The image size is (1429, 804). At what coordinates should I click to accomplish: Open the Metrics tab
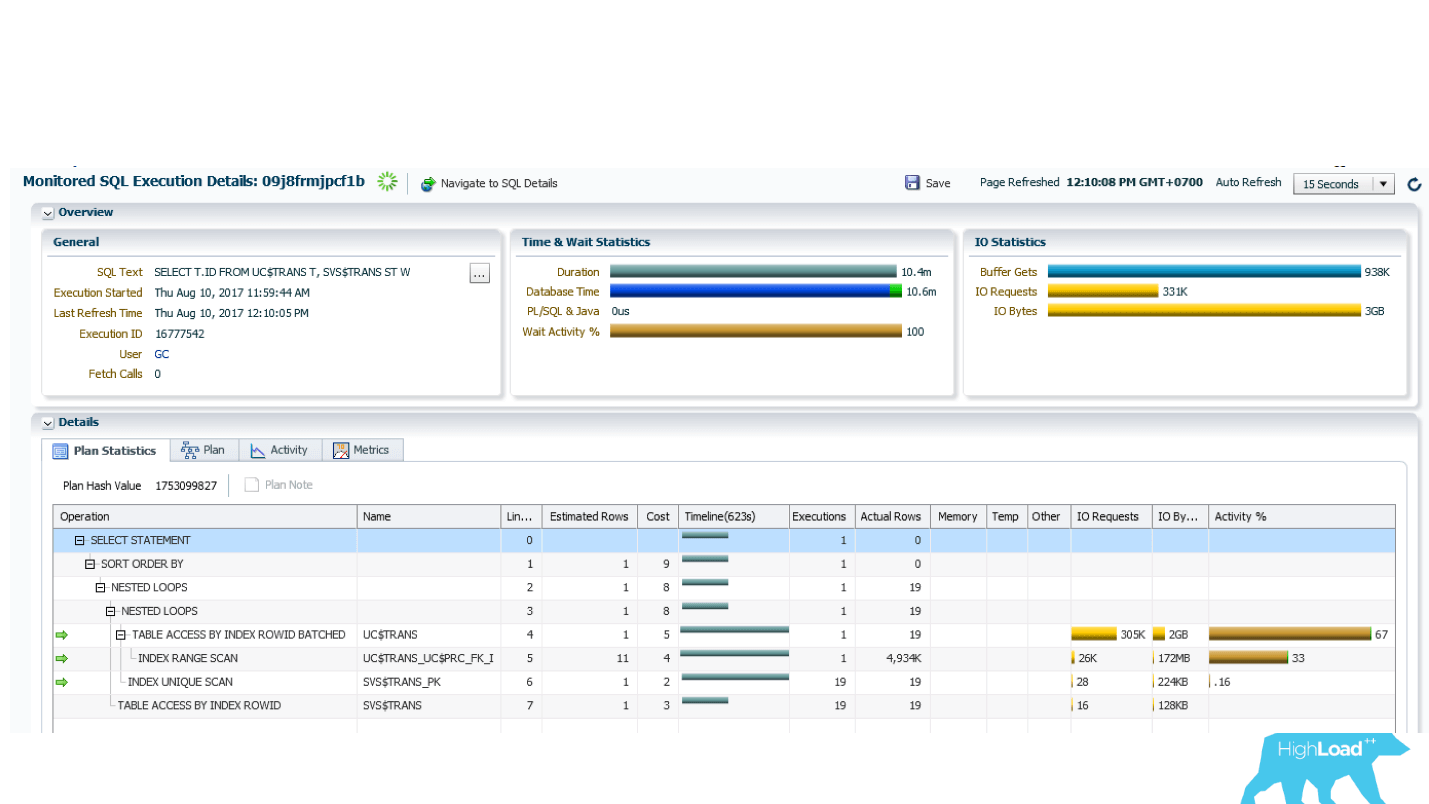coord(361,450)
